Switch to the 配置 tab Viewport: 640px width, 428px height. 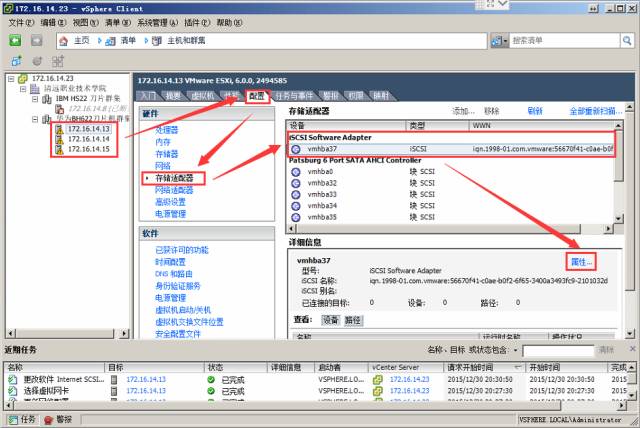(x=257, y=96)
